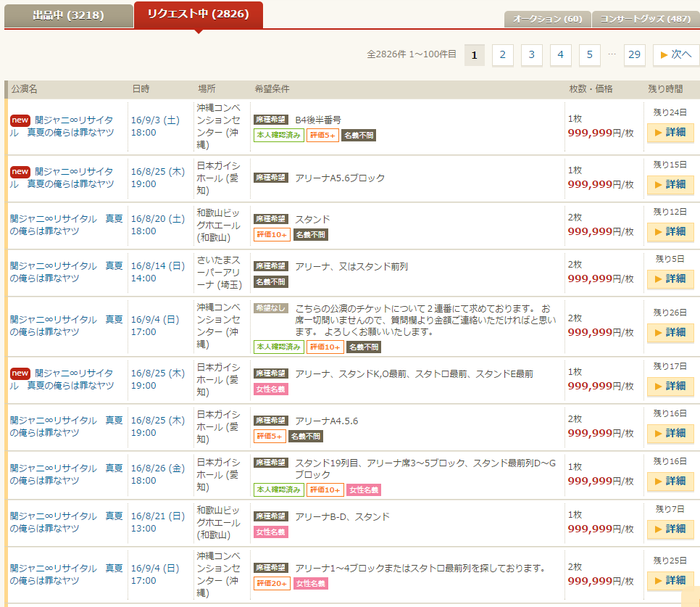
Task: Click the 評価5+ tag in アリーナA4.5.6 row
Action: pos(270,436)
